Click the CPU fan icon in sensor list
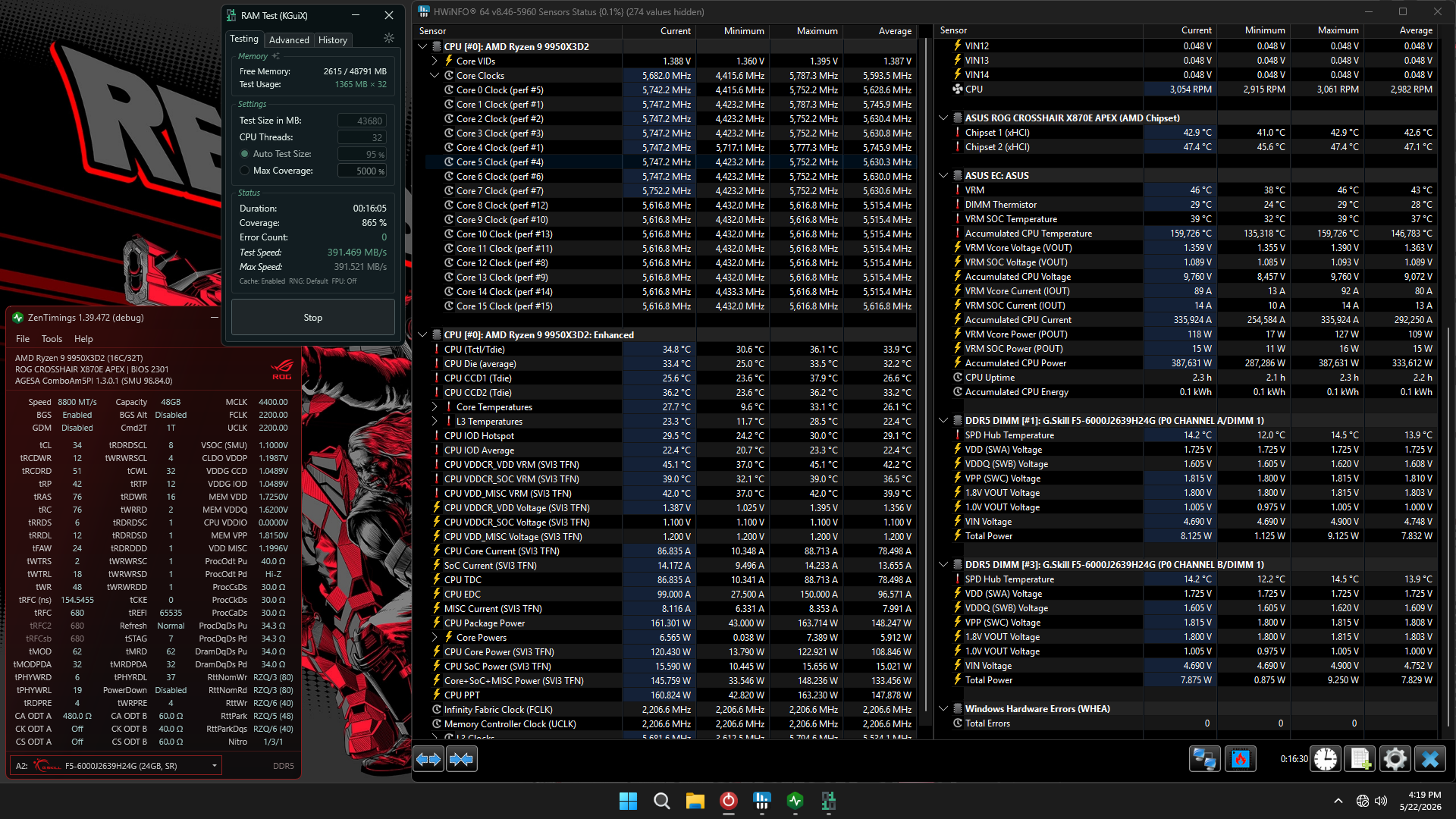 click(x=958, y=89)
